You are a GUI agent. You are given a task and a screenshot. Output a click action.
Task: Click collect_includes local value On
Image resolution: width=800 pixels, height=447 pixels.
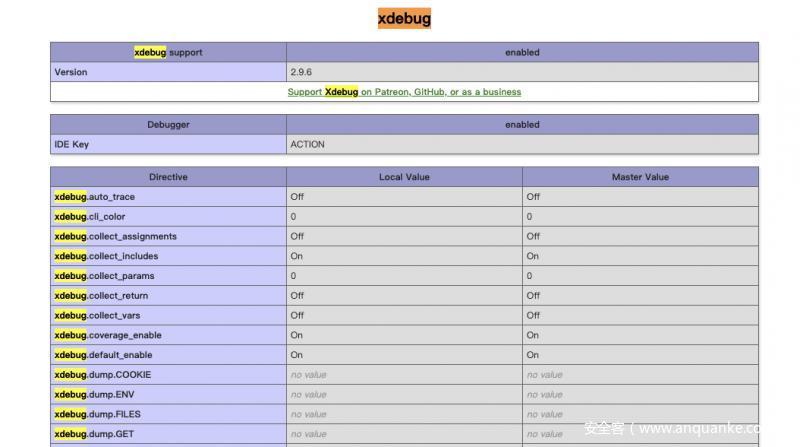tap(404, 256)
